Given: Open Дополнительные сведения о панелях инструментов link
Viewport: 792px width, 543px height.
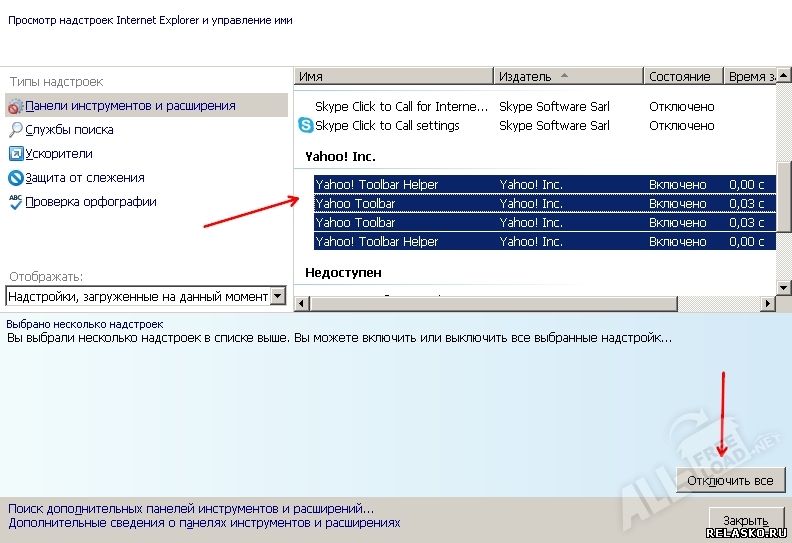Looking at the screenshot, I should click(x=204, y=523).
